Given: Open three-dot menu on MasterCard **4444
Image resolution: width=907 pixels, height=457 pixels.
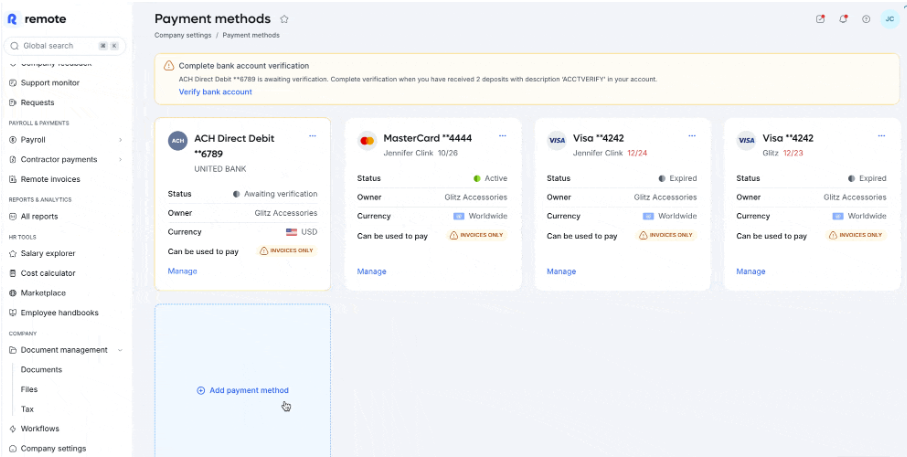Looking at the screenshot, I should click(x=502, y=136).
